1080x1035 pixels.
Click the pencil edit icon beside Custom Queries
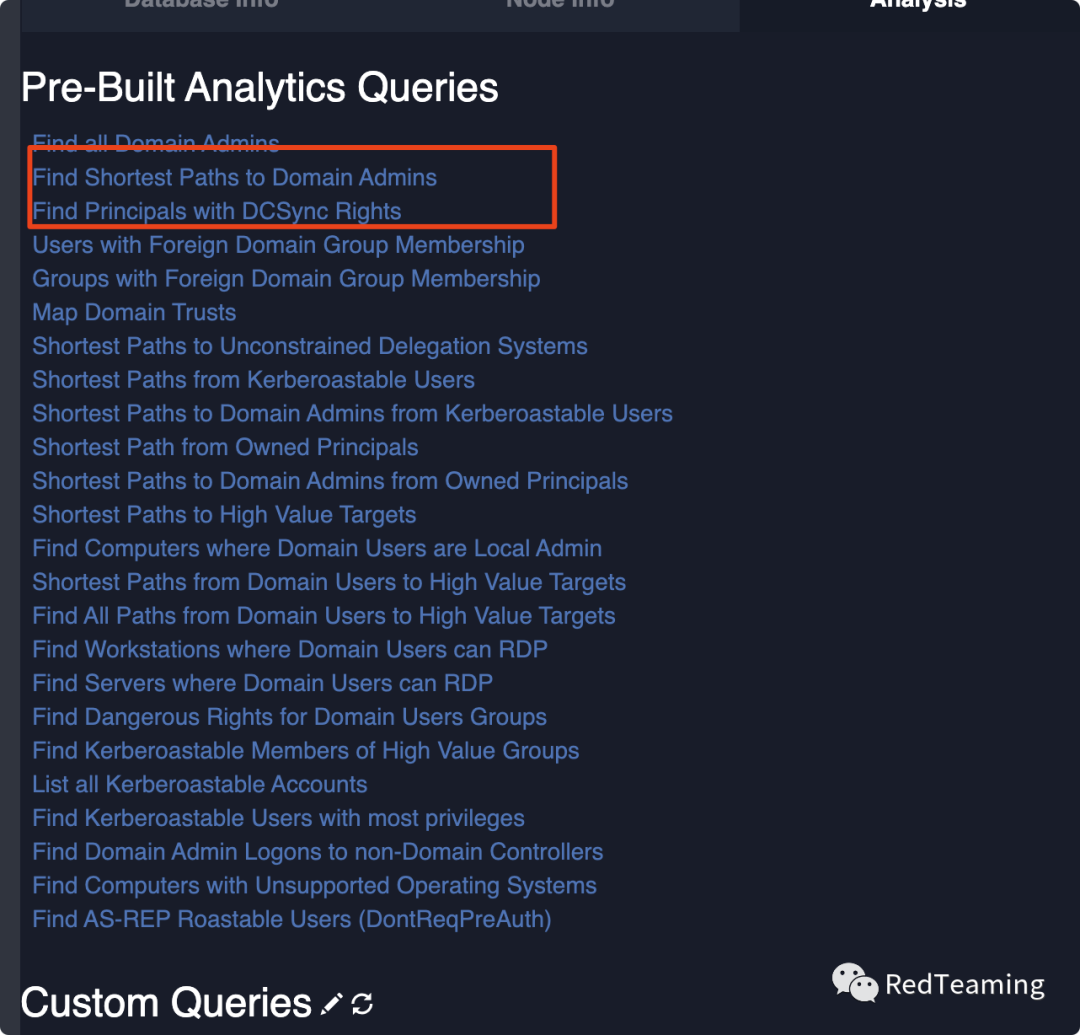pos(331,1004)
